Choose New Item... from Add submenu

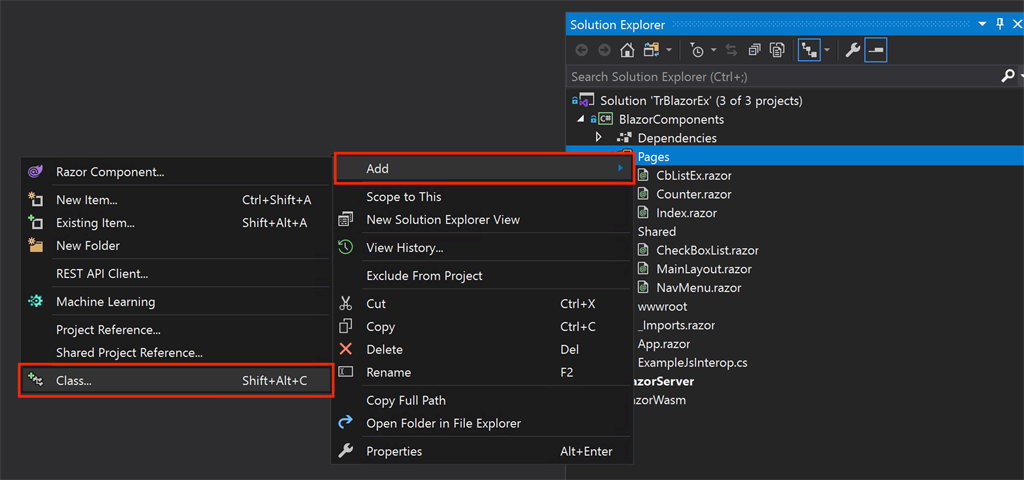tap(176, 200)
